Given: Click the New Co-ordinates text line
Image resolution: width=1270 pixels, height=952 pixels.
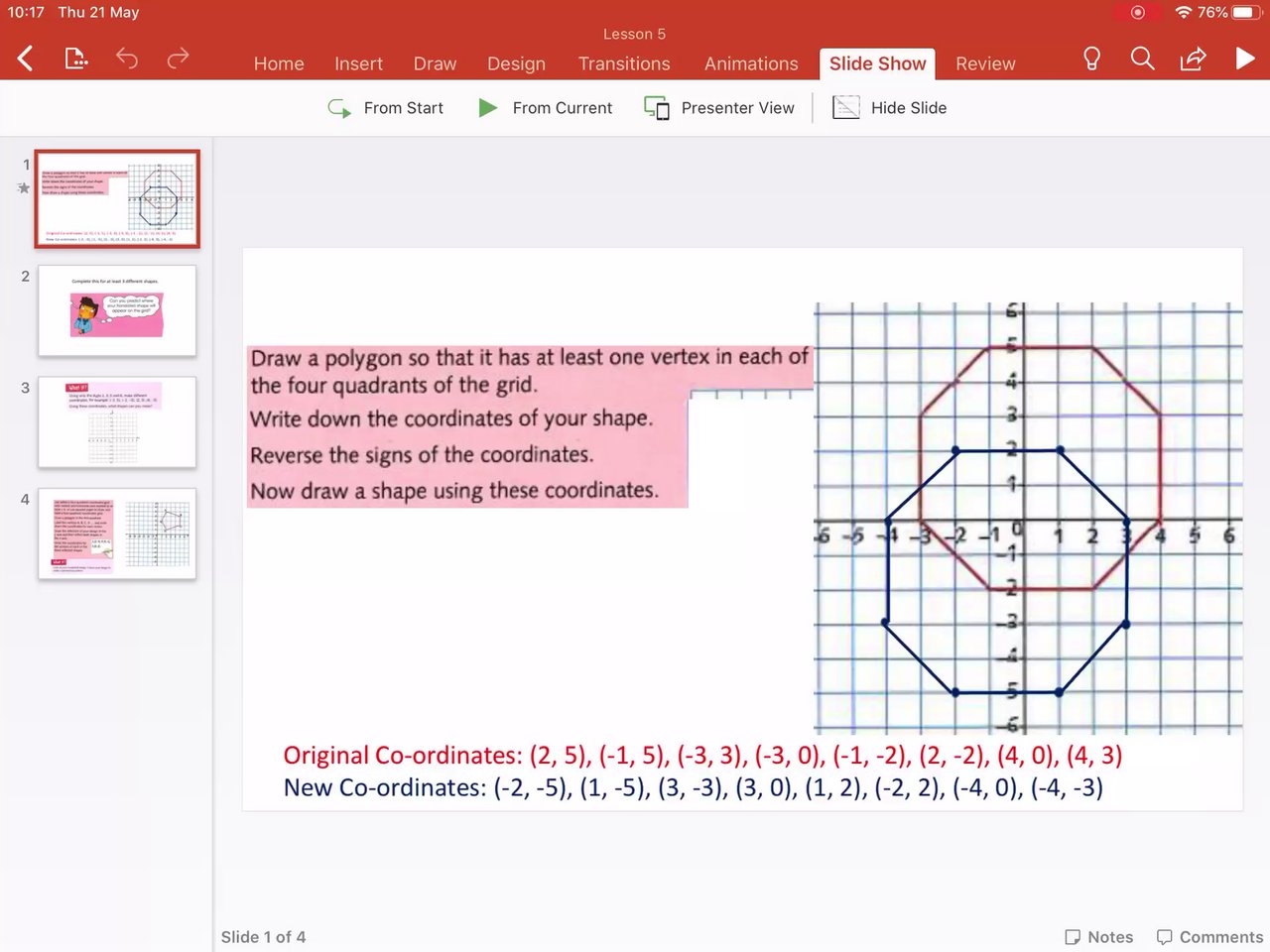Looking at the screenshot, I should (x=693, y=787).
